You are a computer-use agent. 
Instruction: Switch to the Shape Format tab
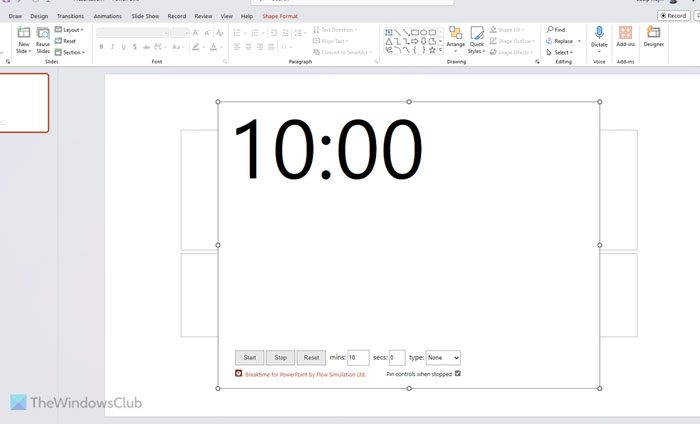(x=280, y=16)
